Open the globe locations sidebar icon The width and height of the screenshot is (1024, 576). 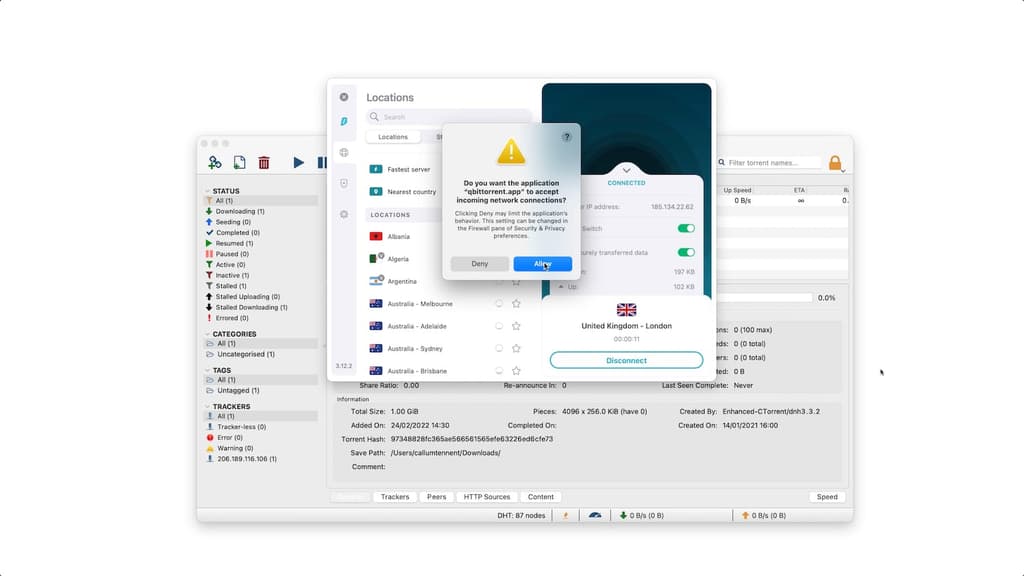point(344,153)
